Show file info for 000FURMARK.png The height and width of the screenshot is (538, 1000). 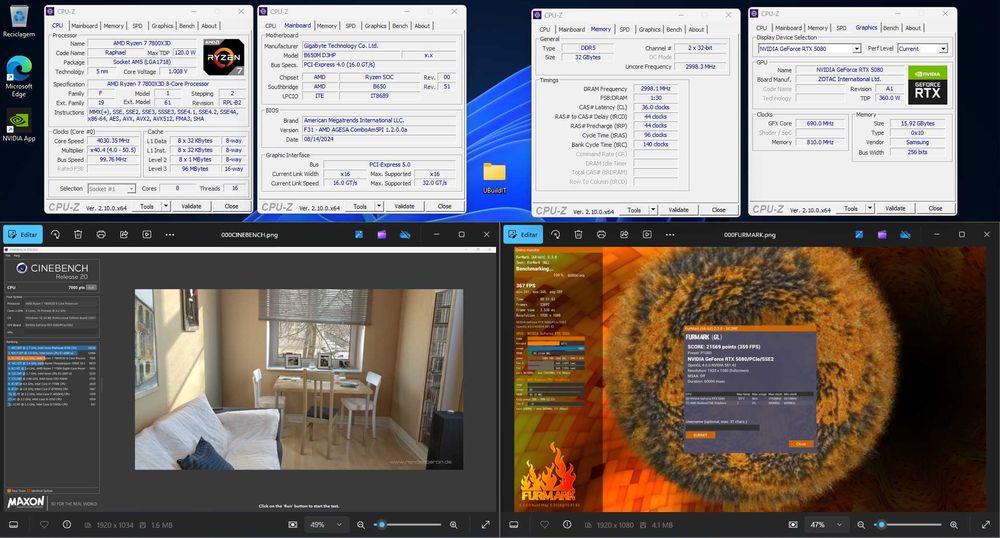tap(567, 525)
